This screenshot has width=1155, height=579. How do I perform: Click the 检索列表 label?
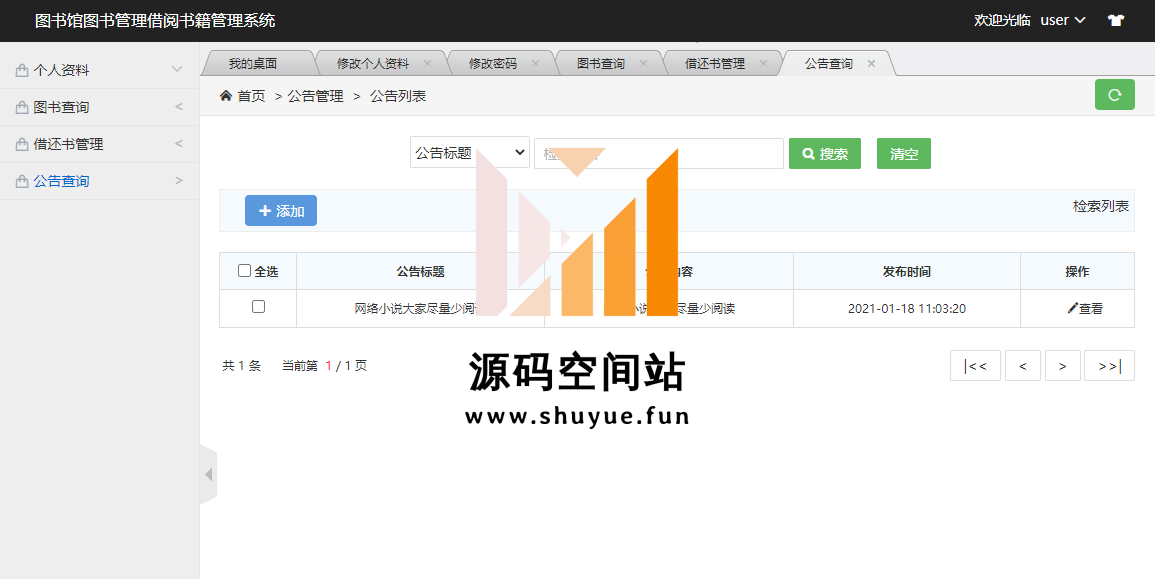coord(1100,206)
